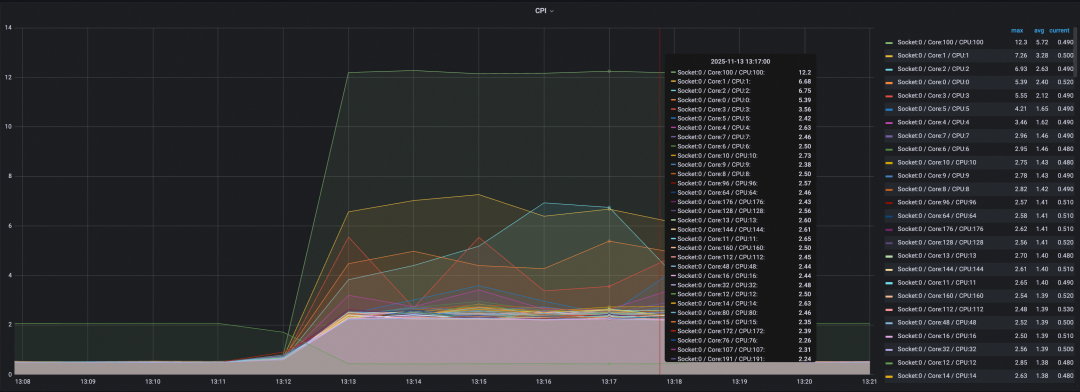Isolate series Socket:0 / Core:0 / CPU:0 in legend

[x=932, y=83]
